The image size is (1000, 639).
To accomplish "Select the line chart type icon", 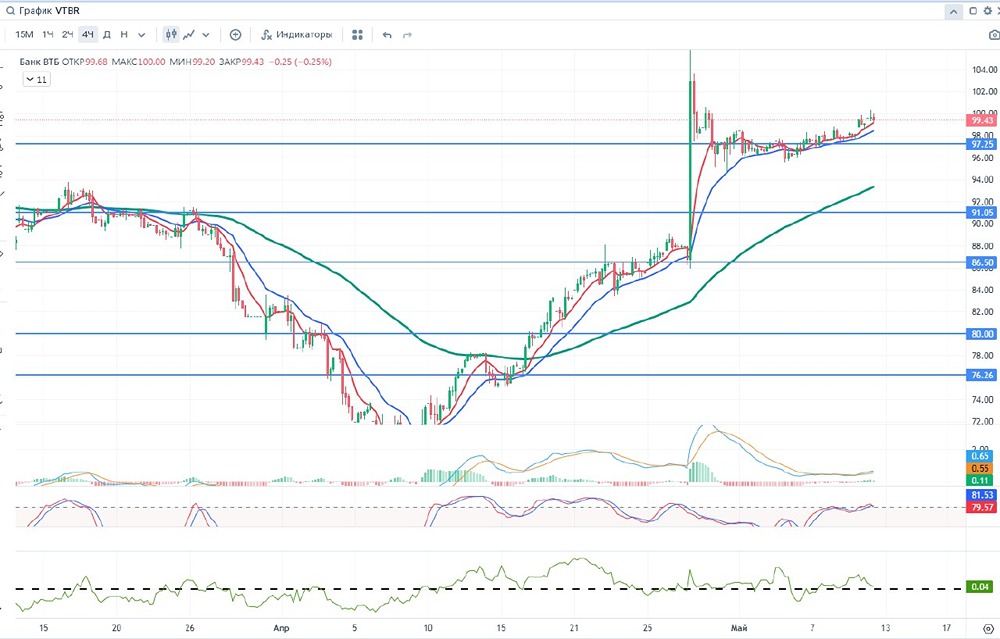I will tap(189, 35).
